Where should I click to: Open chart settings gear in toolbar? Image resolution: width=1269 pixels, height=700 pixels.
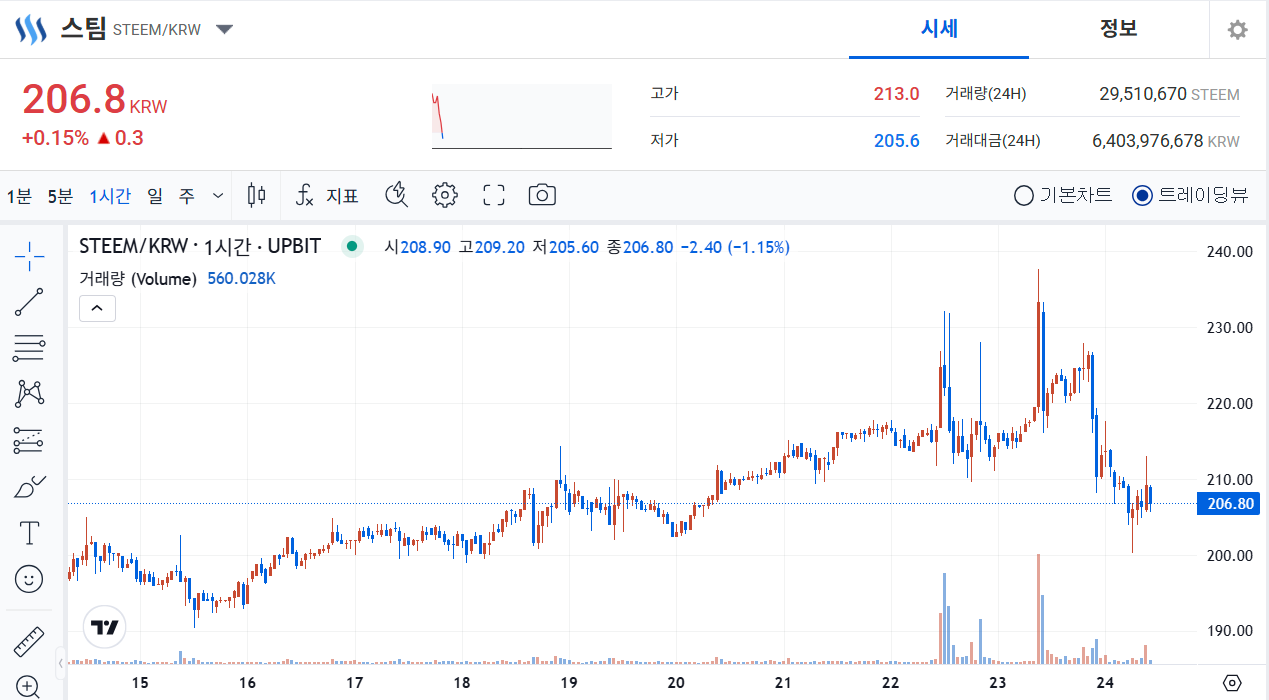[x=444, y=195]
